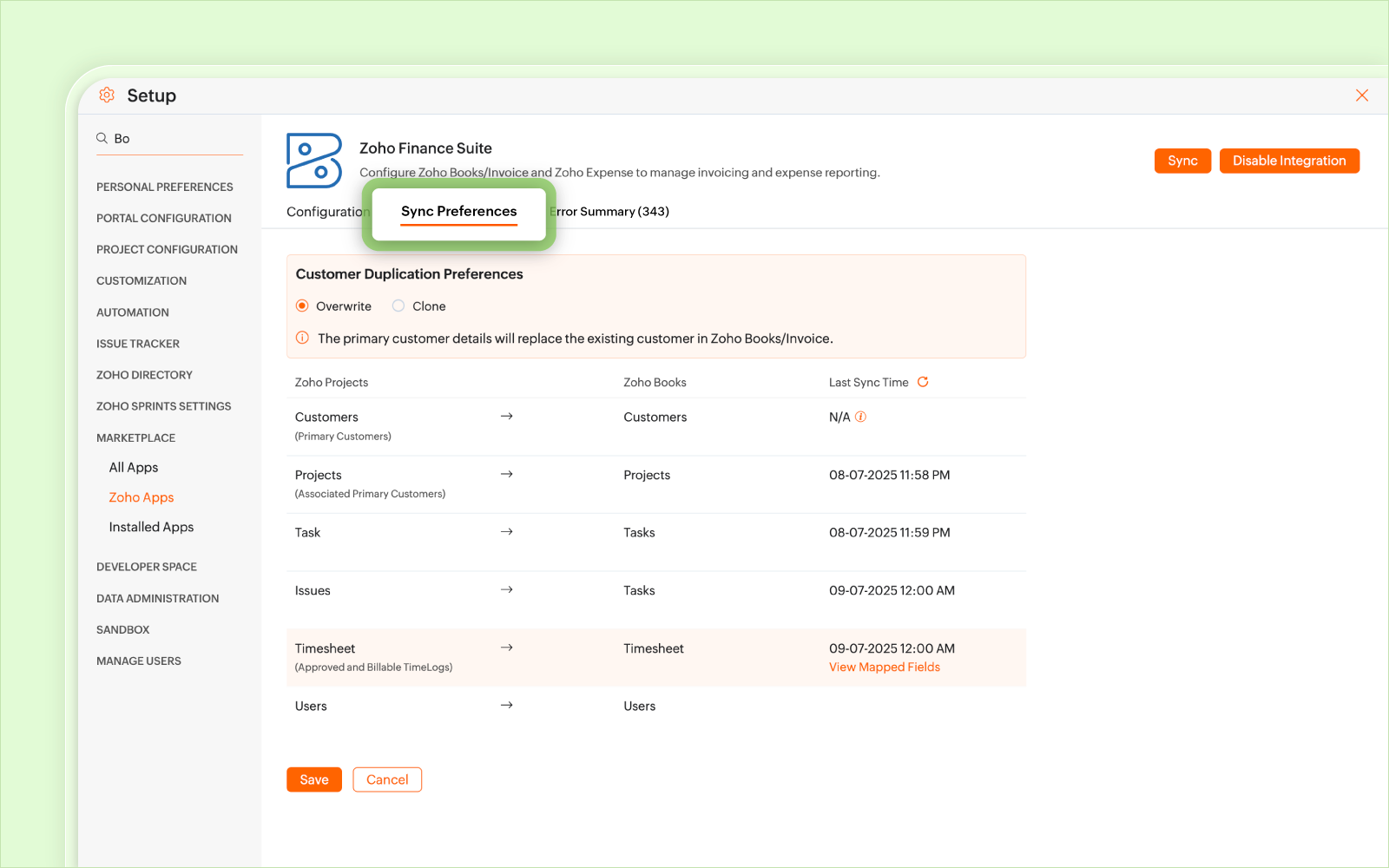1389x868 pixels.
Task: Click "(Primary Customers)" sub-label text
Action: 343,436
